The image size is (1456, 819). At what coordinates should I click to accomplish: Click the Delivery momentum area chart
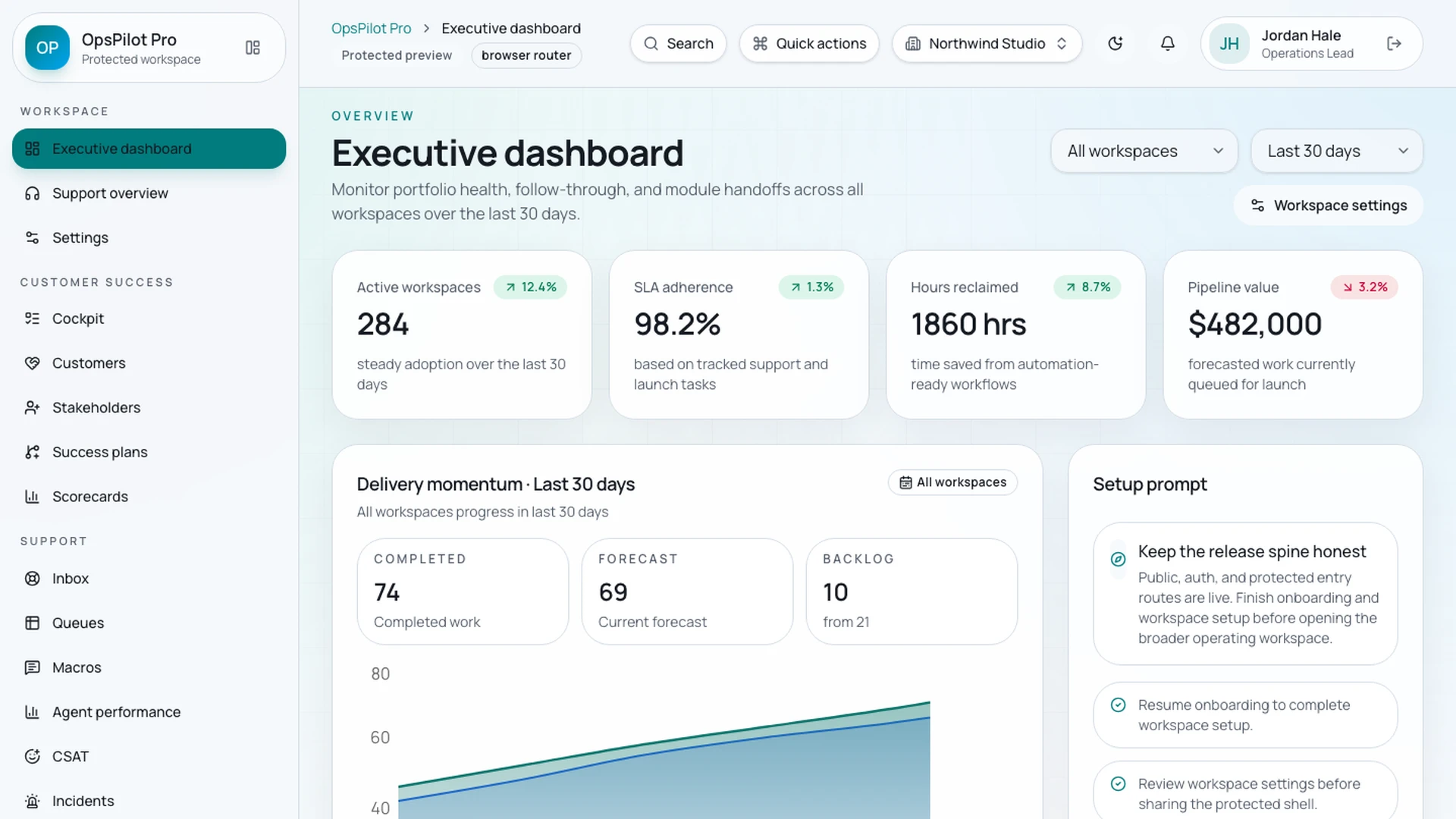click(x=664, y=760)
